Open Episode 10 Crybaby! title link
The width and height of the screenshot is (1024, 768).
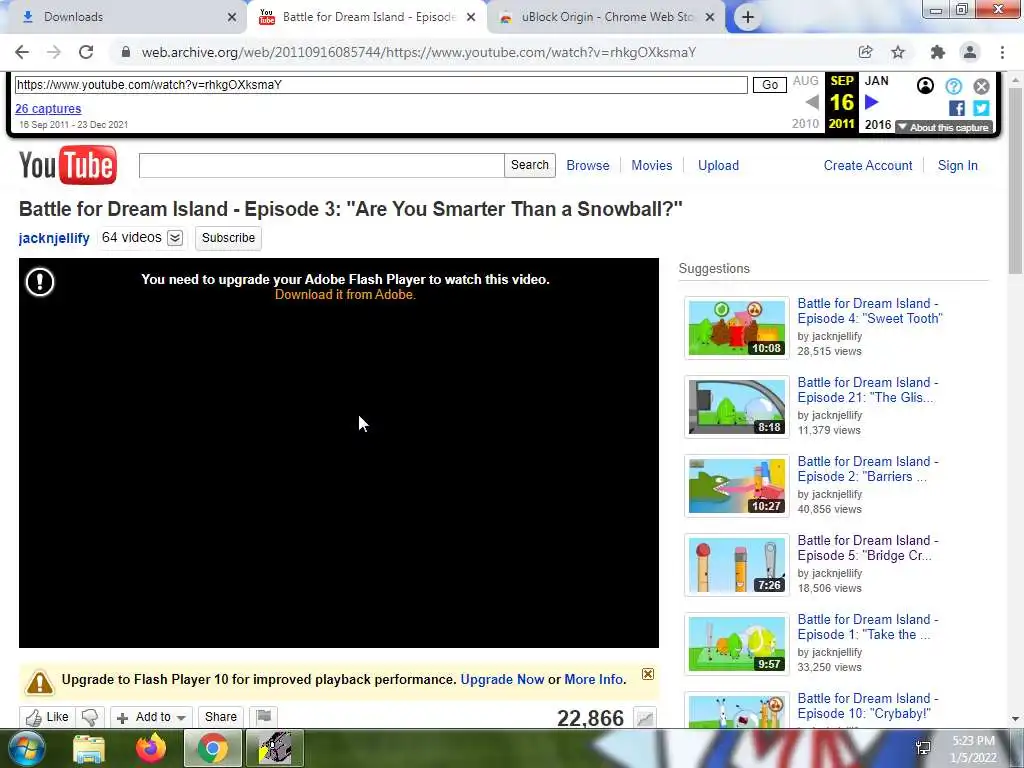coord(867,706)
